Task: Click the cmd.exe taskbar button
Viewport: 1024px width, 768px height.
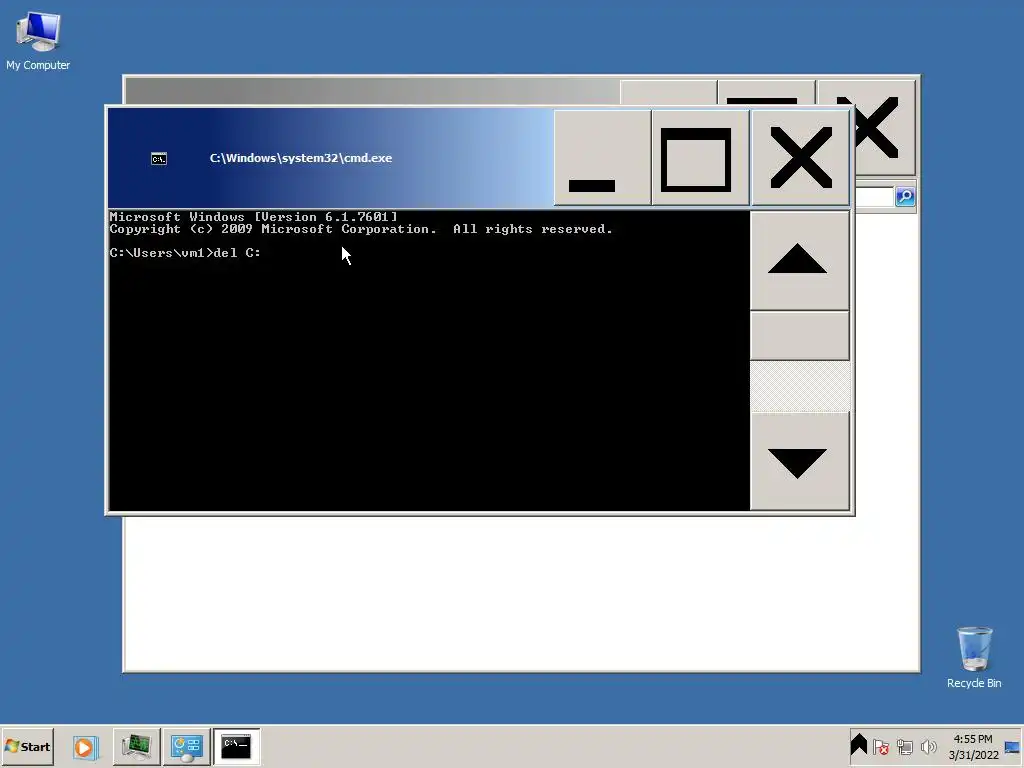Action: point(236,746)
